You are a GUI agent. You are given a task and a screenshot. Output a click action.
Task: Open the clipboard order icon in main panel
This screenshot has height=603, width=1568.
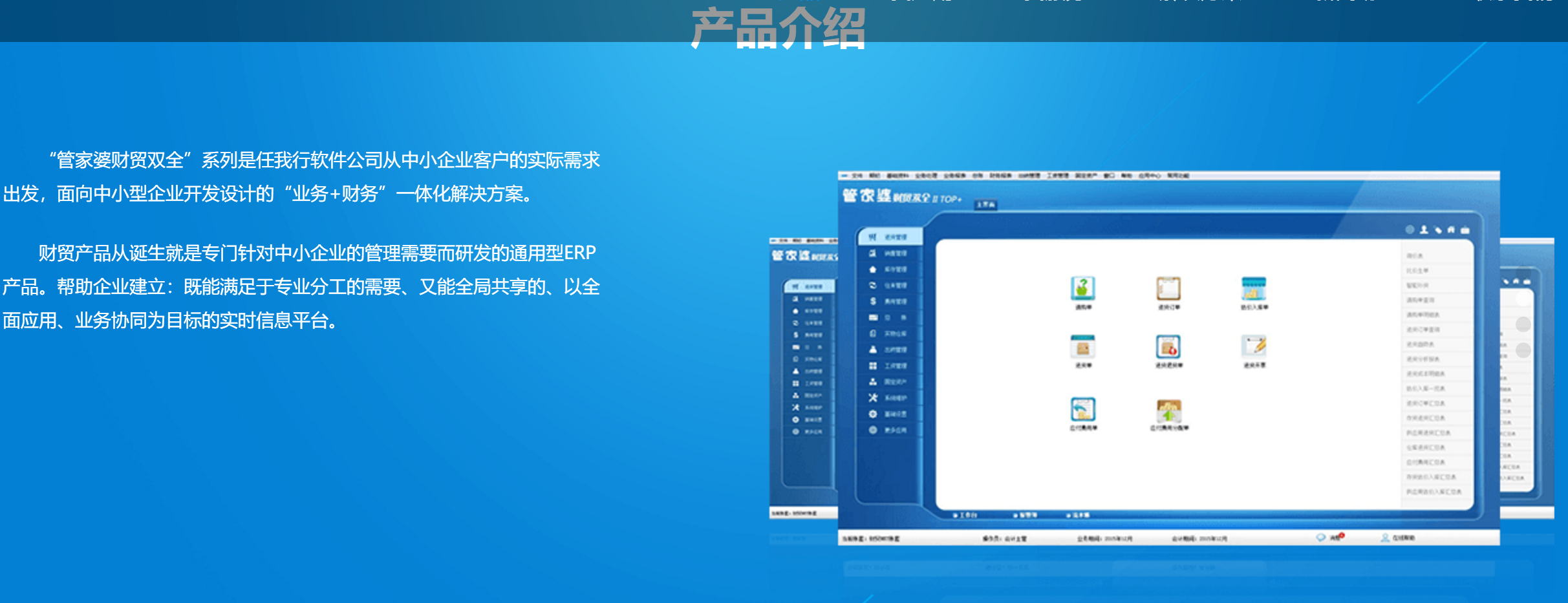click(x=1168, y=288)
